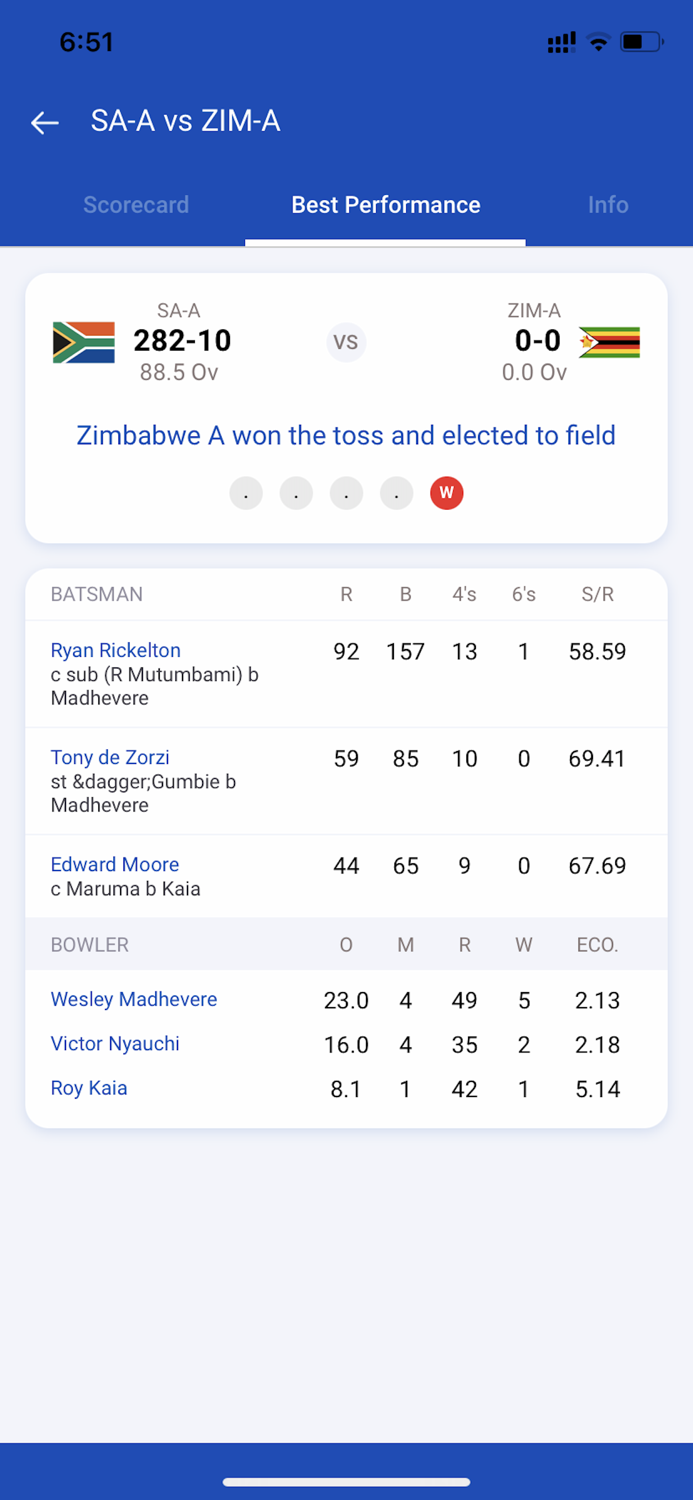Tap the South Africa flag icon
Viewport: 693px width, 1500px height.
coord(83,341)
